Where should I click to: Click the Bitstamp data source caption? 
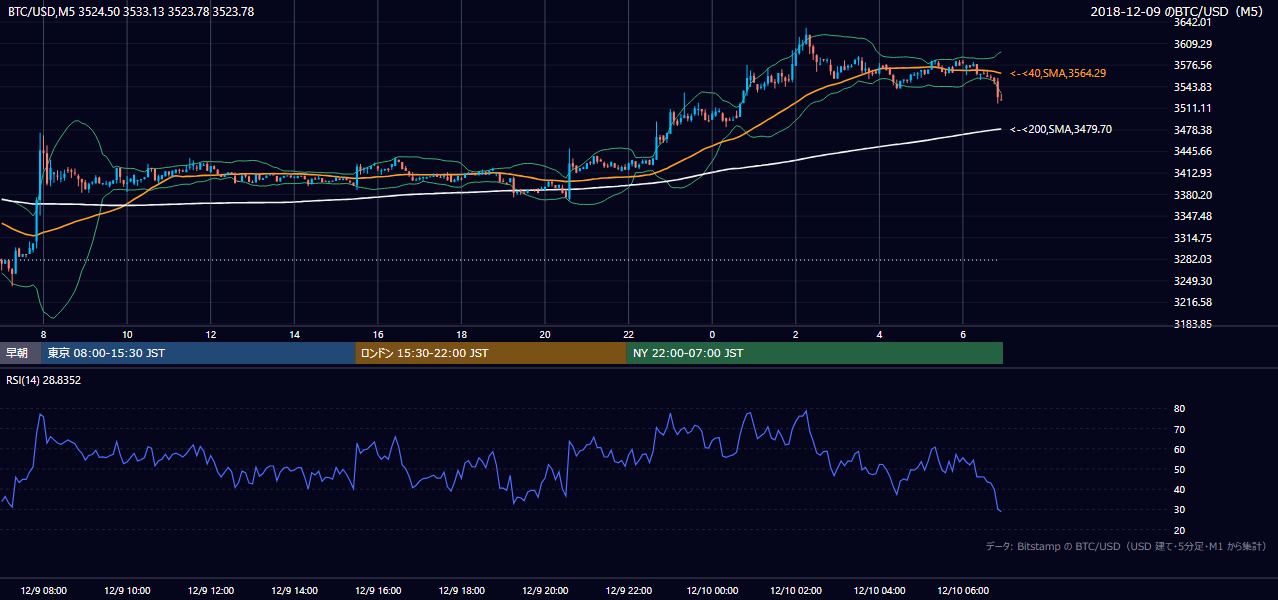click(1126, 546)
